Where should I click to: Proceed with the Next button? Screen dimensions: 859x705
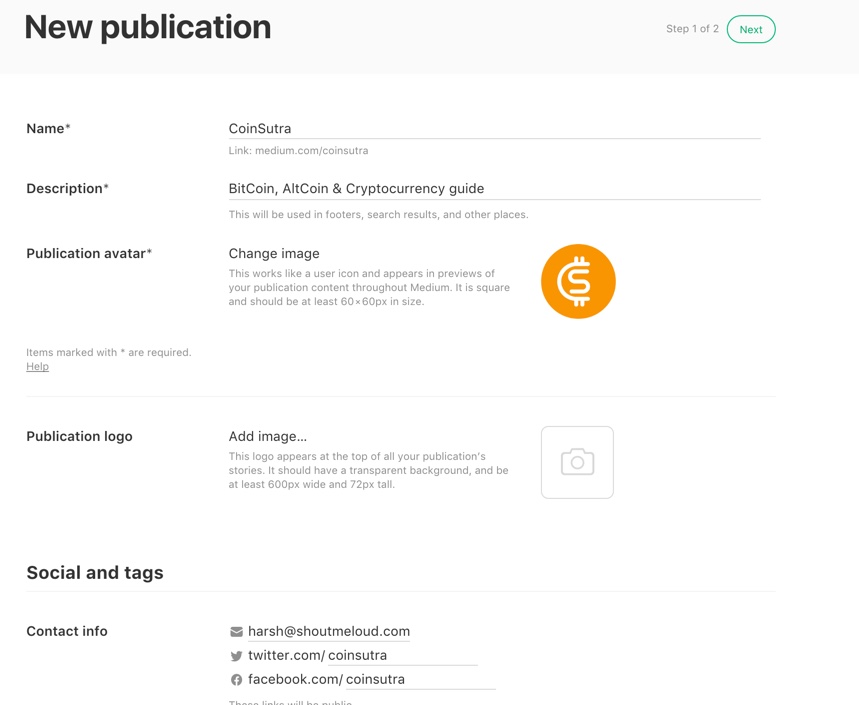pos(751,29)
